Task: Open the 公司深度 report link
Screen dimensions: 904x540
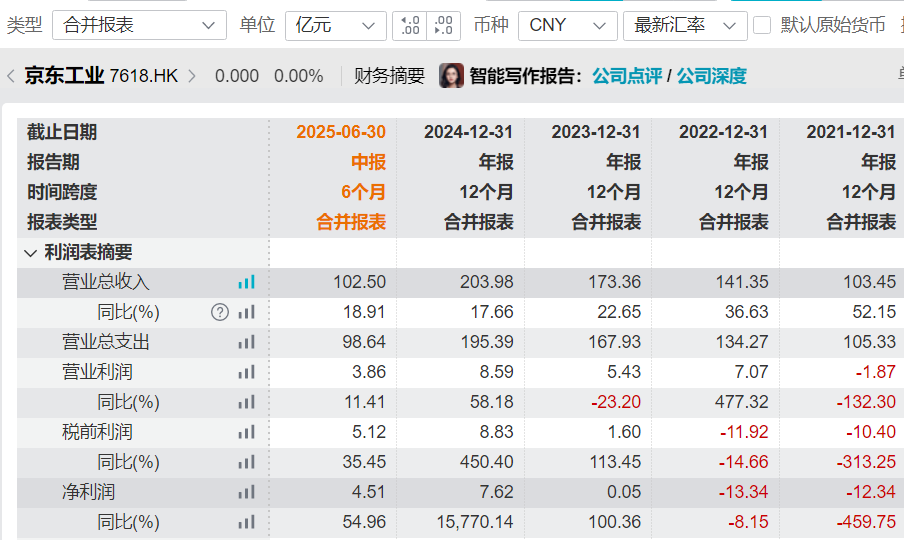Action: point(711,76)
